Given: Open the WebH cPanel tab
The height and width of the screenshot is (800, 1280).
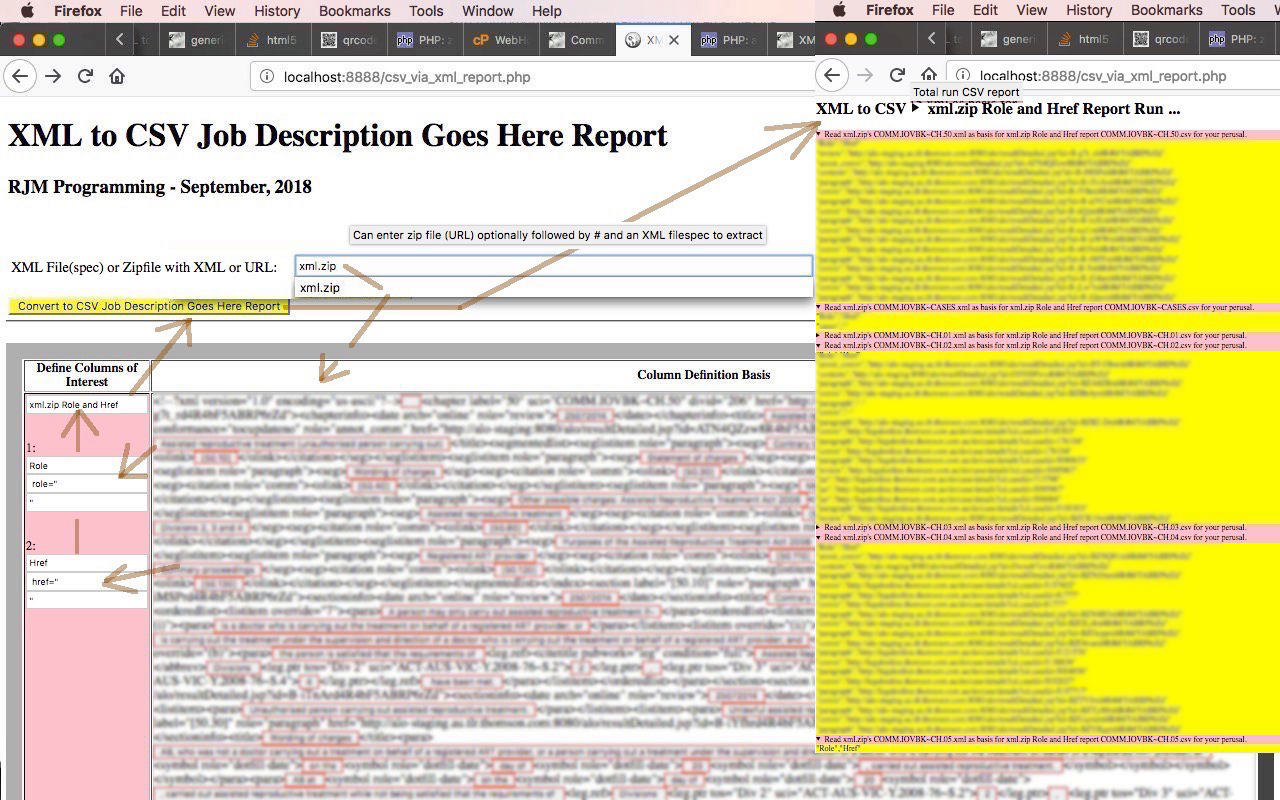Looking at the screenshot, I should tap(501, 40).
